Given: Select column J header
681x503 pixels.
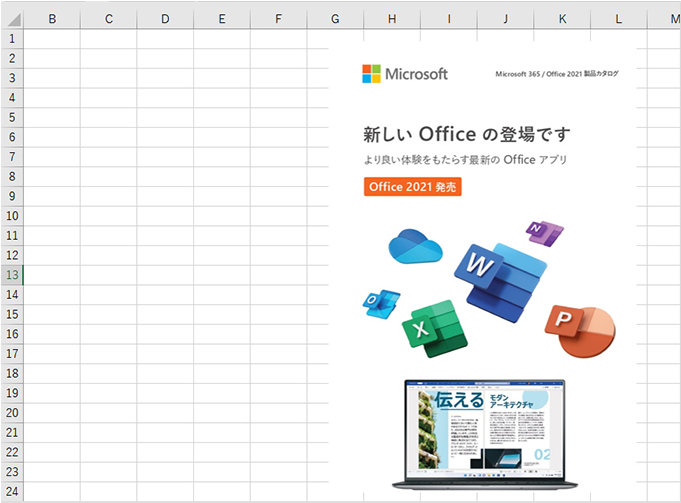Looking at the screenshot, I should [x=506, y=19].
